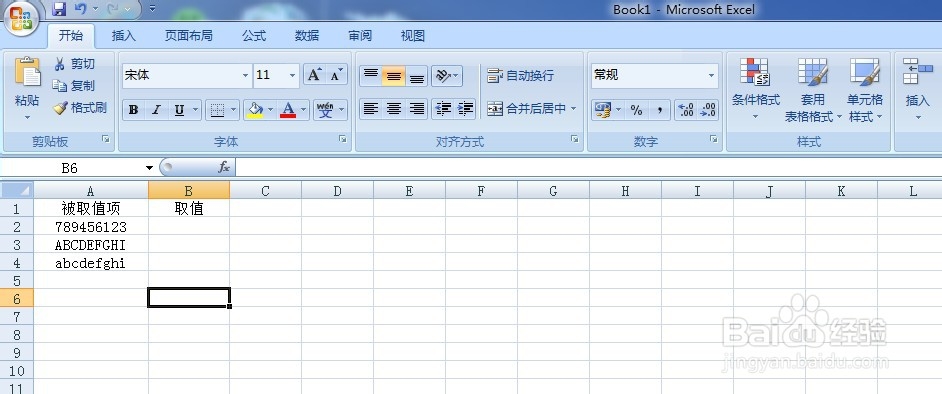
Task: Open quick access toolbar customize arrow
Action: [152, 9]
